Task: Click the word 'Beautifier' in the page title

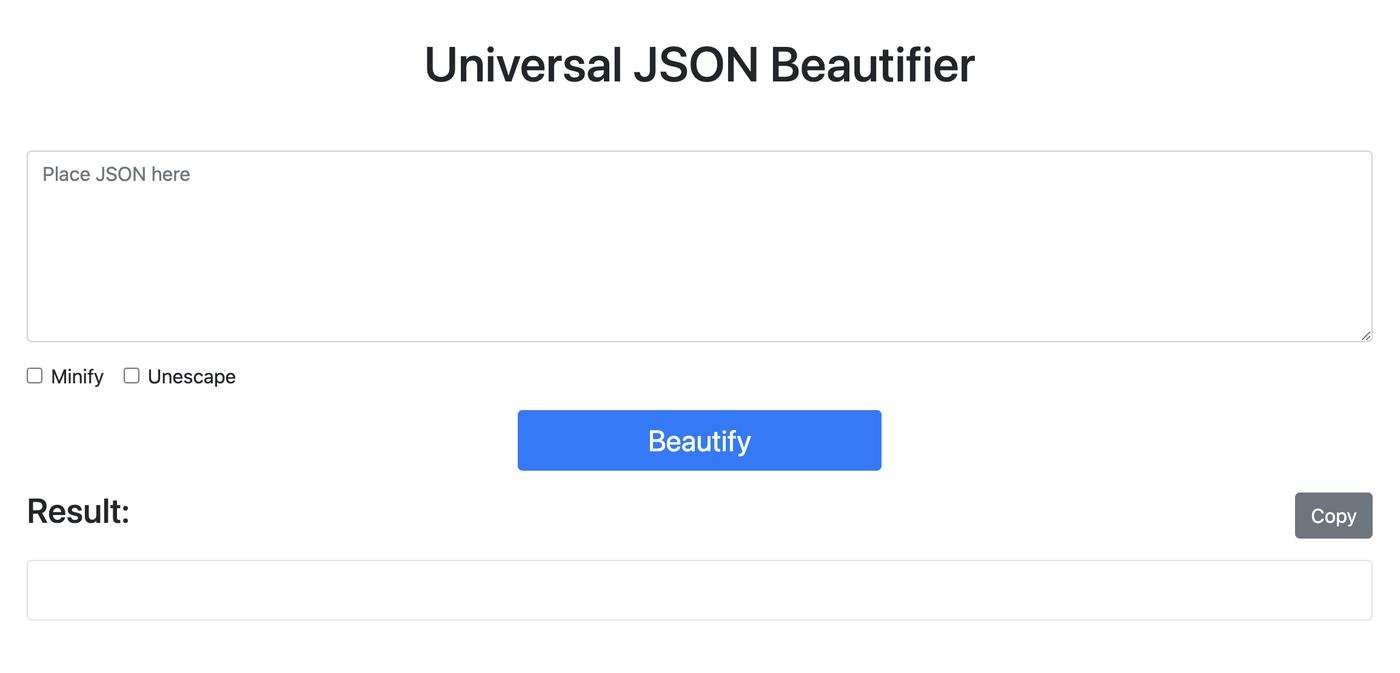Action: (x=872, y=65)
